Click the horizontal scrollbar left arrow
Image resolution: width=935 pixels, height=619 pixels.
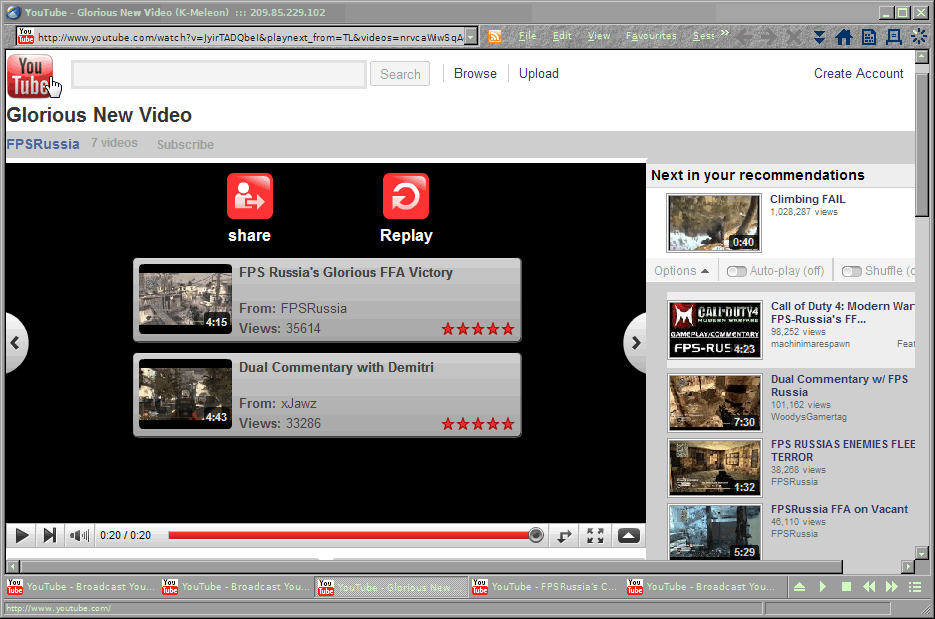(12, 566)
